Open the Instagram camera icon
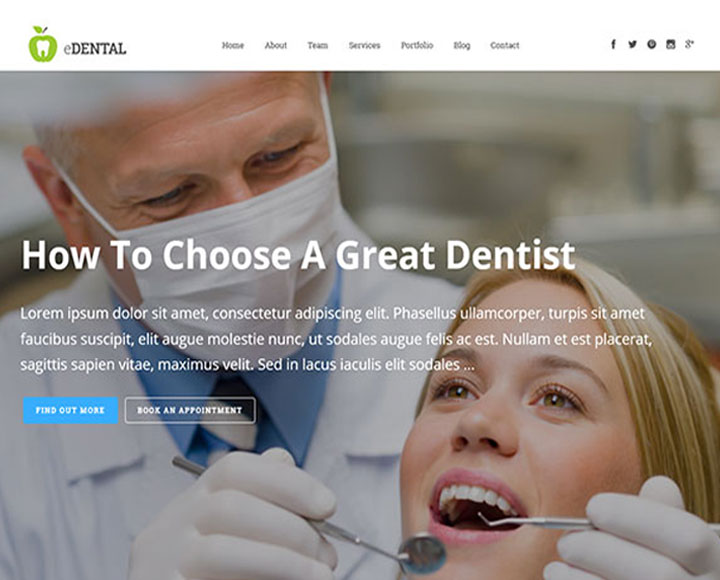The width and height of the screenshot is (720, 580). (x=670, y=44)
